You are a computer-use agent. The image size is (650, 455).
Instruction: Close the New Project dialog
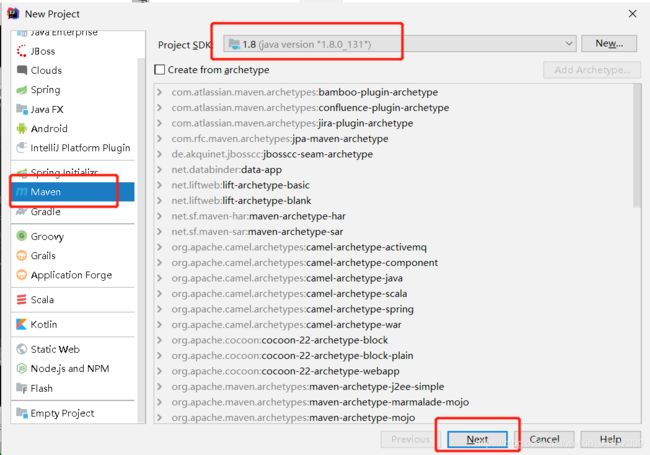(632, 14)
